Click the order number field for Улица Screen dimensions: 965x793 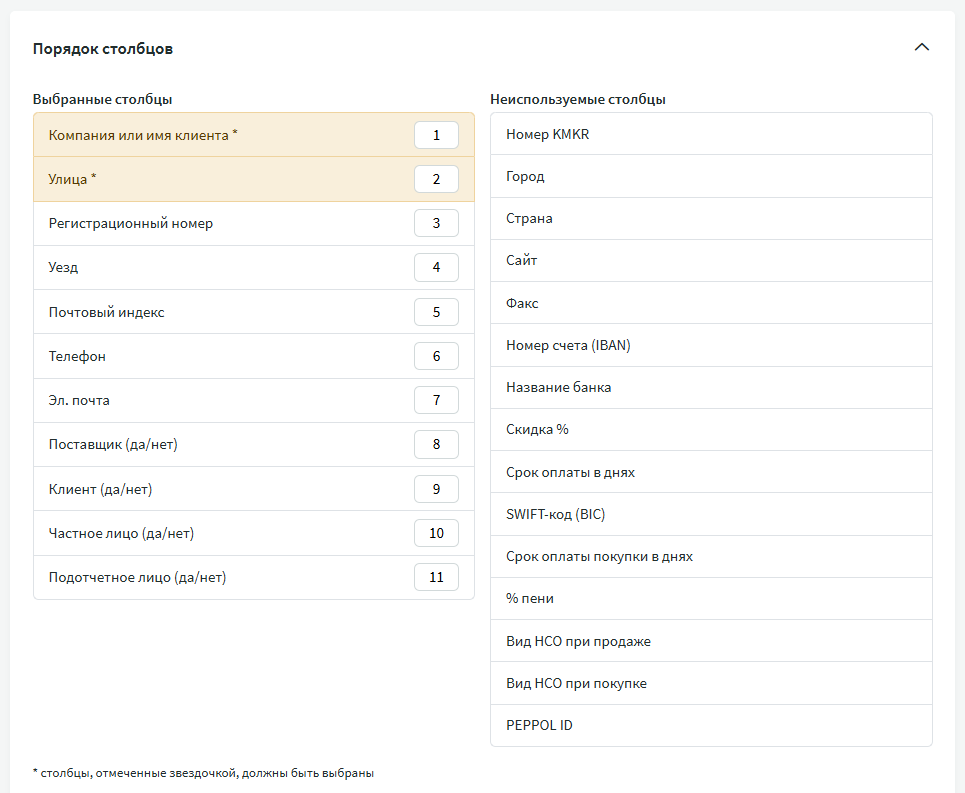(436, 179)
